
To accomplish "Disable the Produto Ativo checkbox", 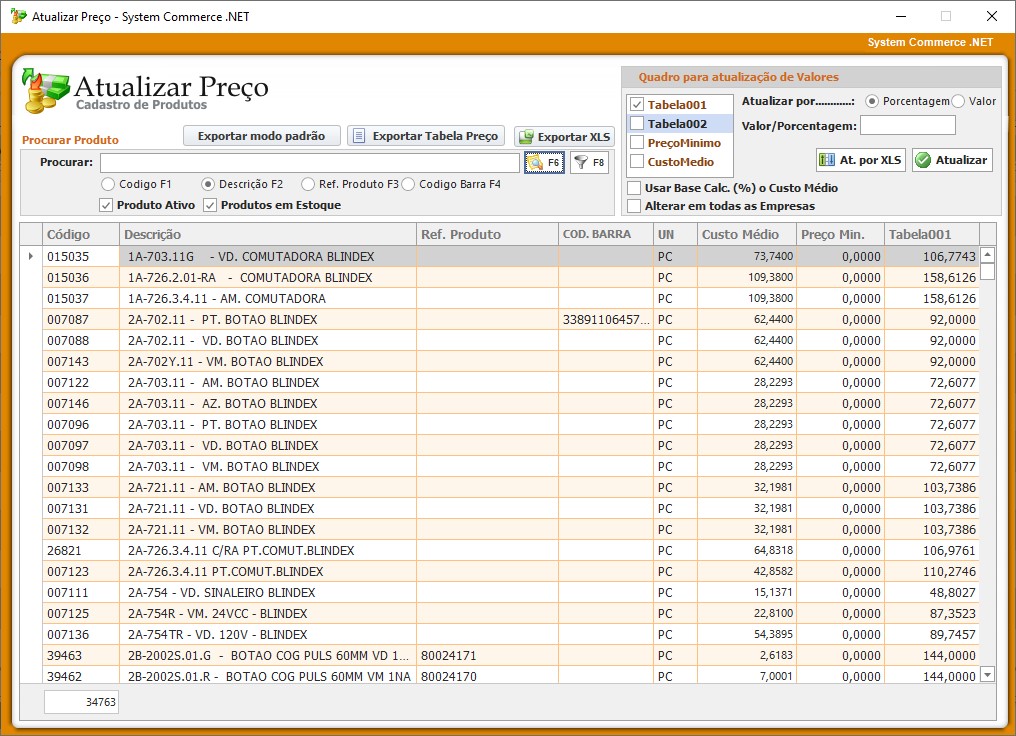I will (x=107, y=205).
